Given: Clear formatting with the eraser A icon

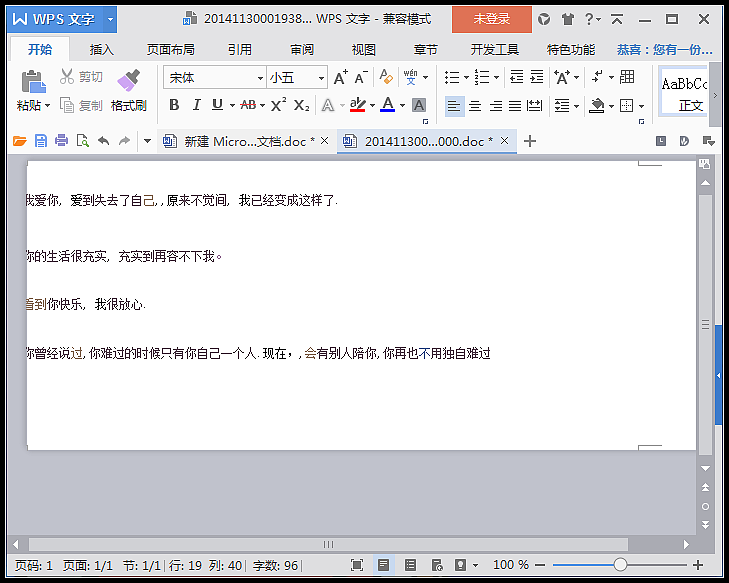Looking at the screenshot, I should pos(386,77).
